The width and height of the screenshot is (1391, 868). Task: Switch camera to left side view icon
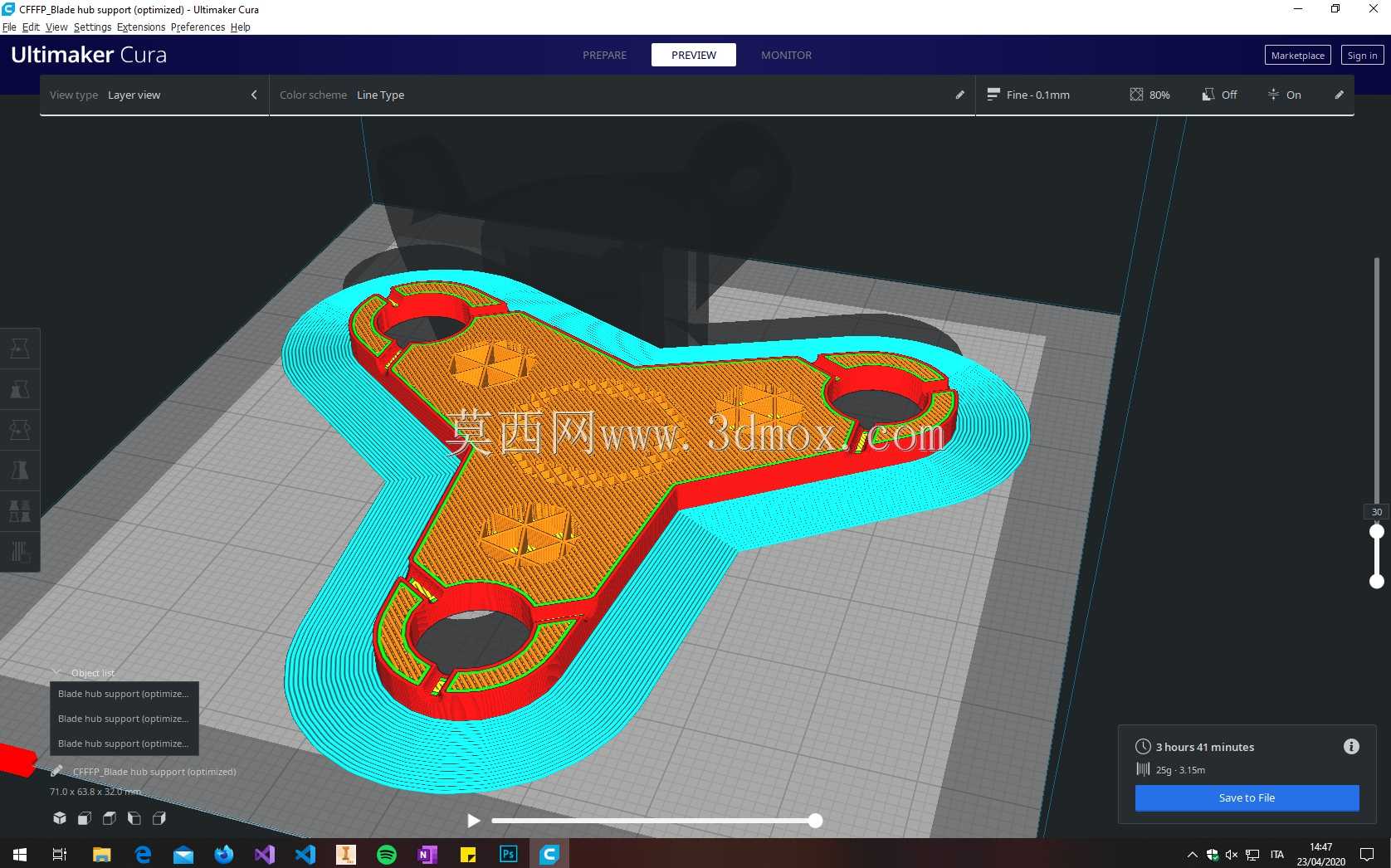click(134, 818)
